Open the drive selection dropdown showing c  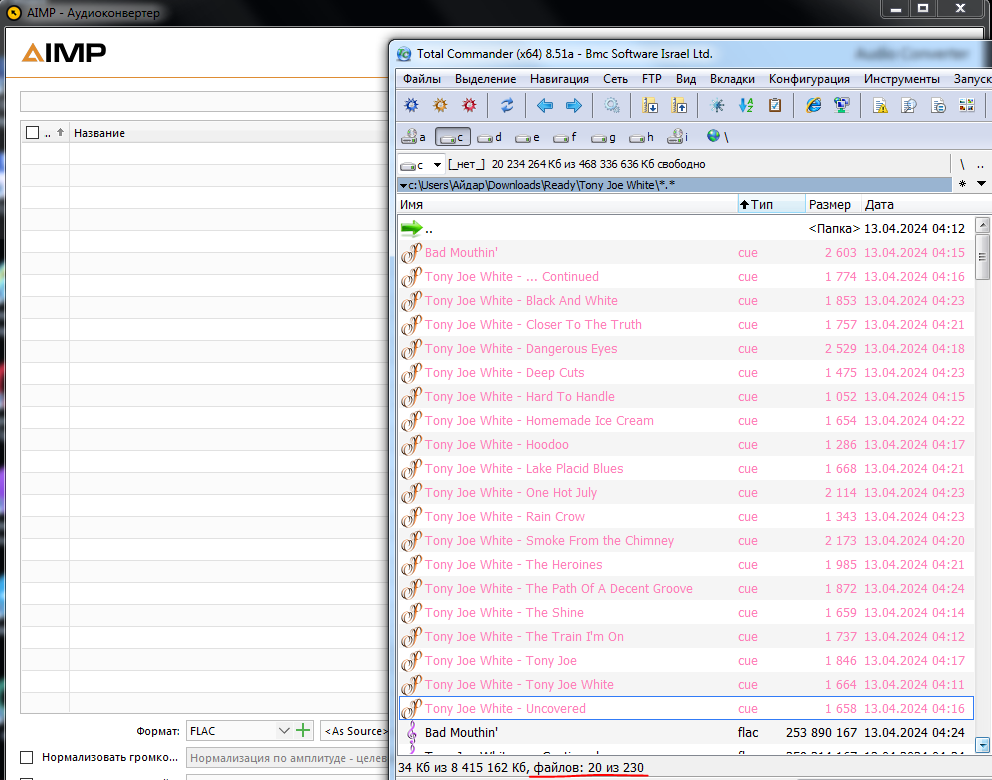coord(421,164)
